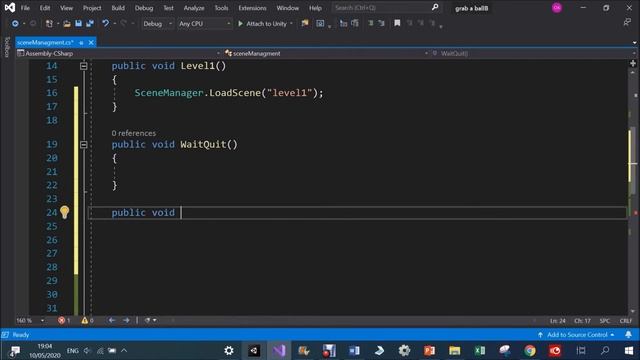The image size is (640, 360).
Task: Open Excel from the Windows taskbar
Action: tap(480, 351)
